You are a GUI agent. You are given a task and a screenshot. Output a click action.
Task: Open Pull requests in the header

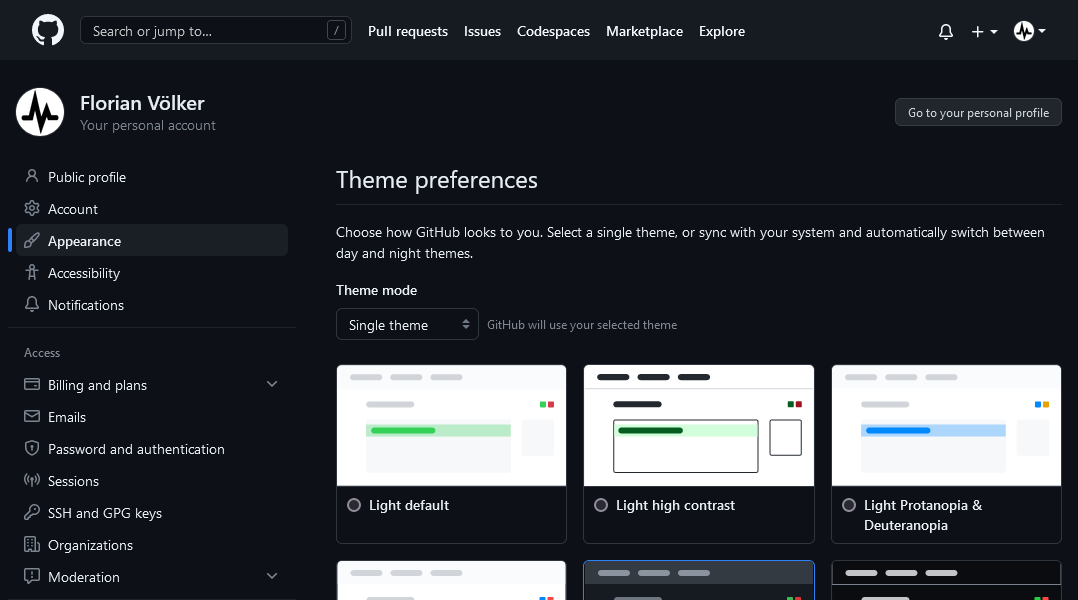(x=408, y=32)
